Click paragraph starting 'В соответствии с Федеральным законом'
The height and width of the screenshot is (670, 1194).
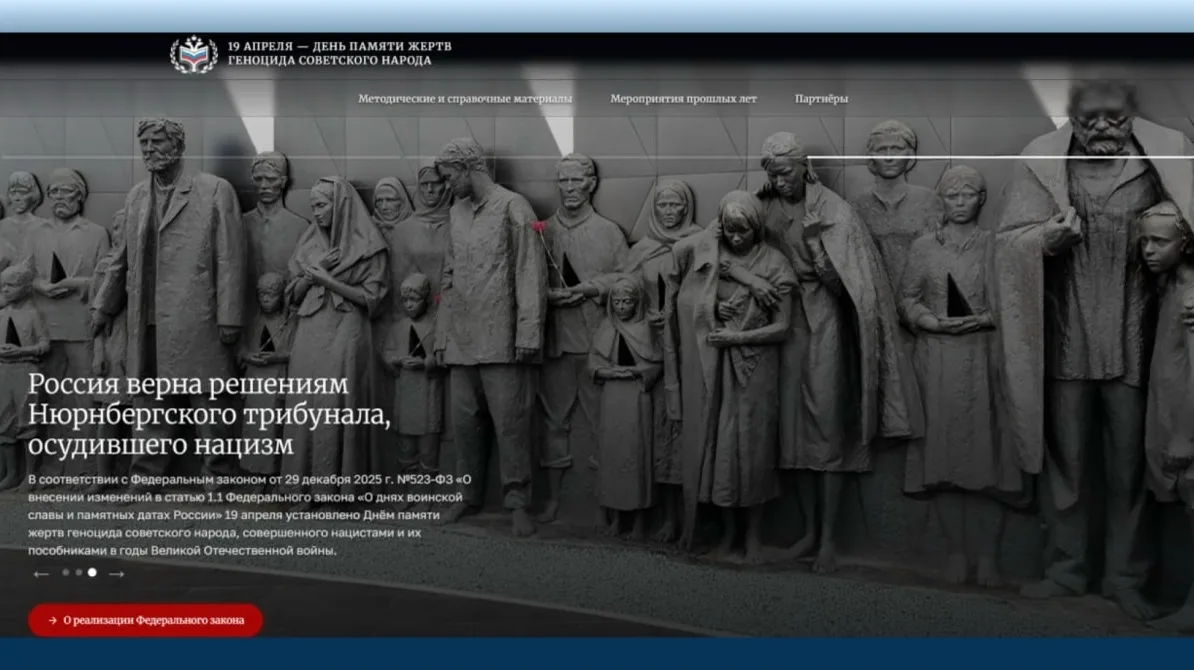click(250, 515)
